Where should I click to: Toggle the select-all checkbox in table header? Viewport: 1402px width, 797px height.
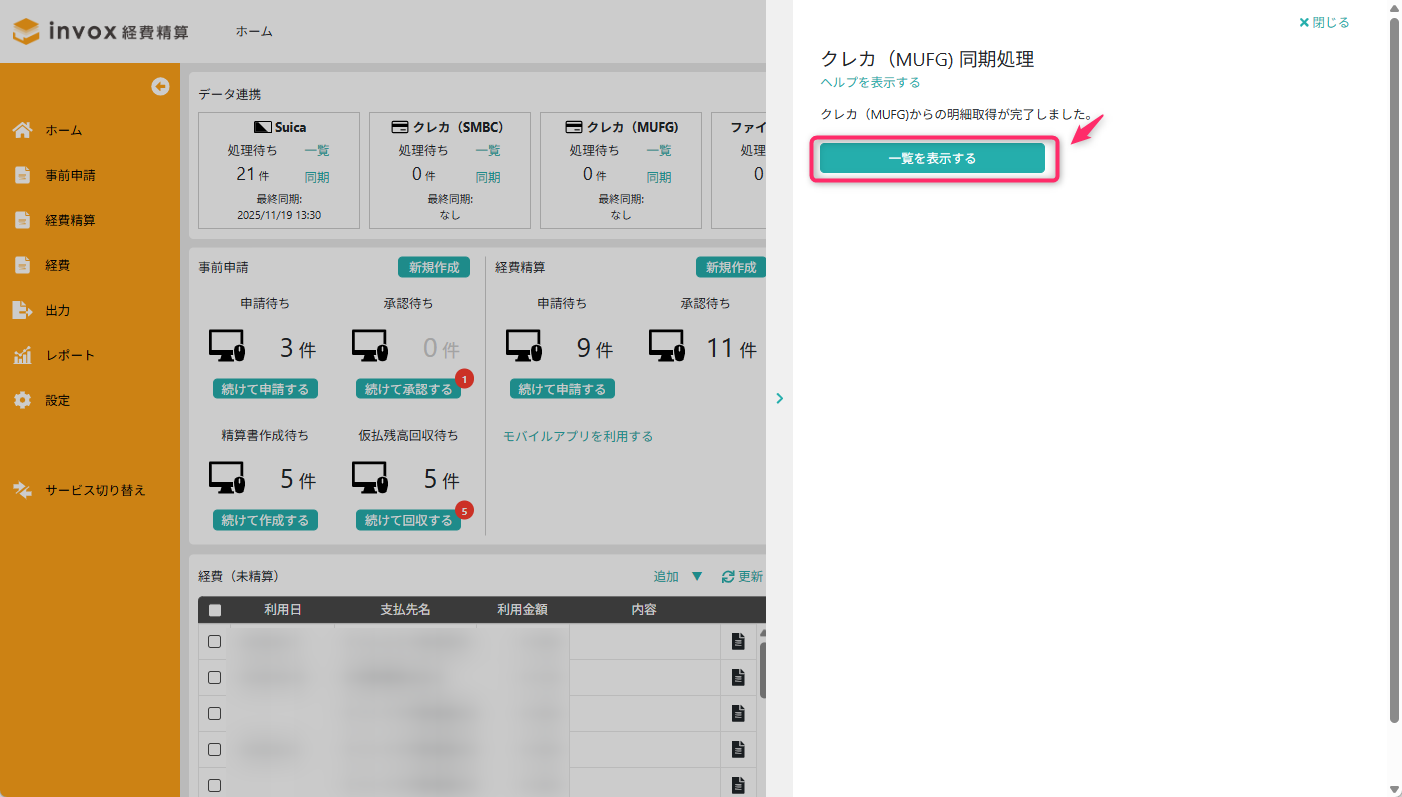215,610
